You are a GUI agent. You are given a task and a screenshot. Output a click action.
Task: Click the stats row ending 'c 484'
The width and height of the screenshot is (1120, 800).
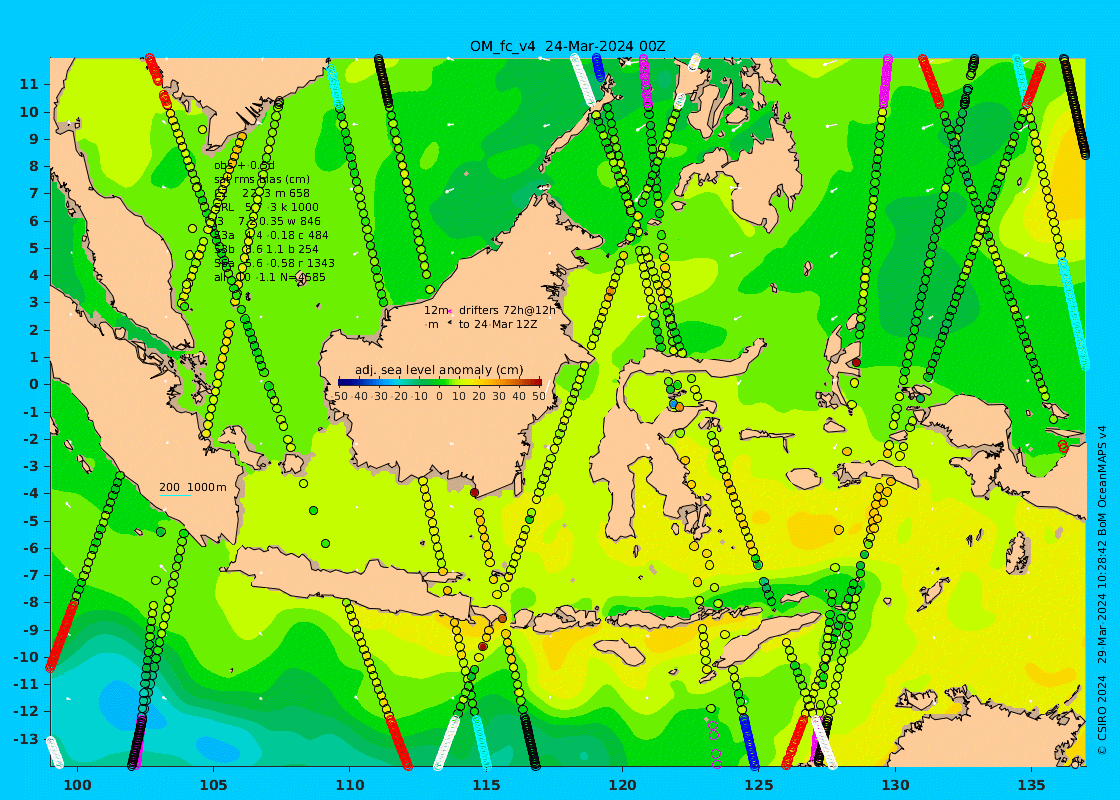(271, 235)
